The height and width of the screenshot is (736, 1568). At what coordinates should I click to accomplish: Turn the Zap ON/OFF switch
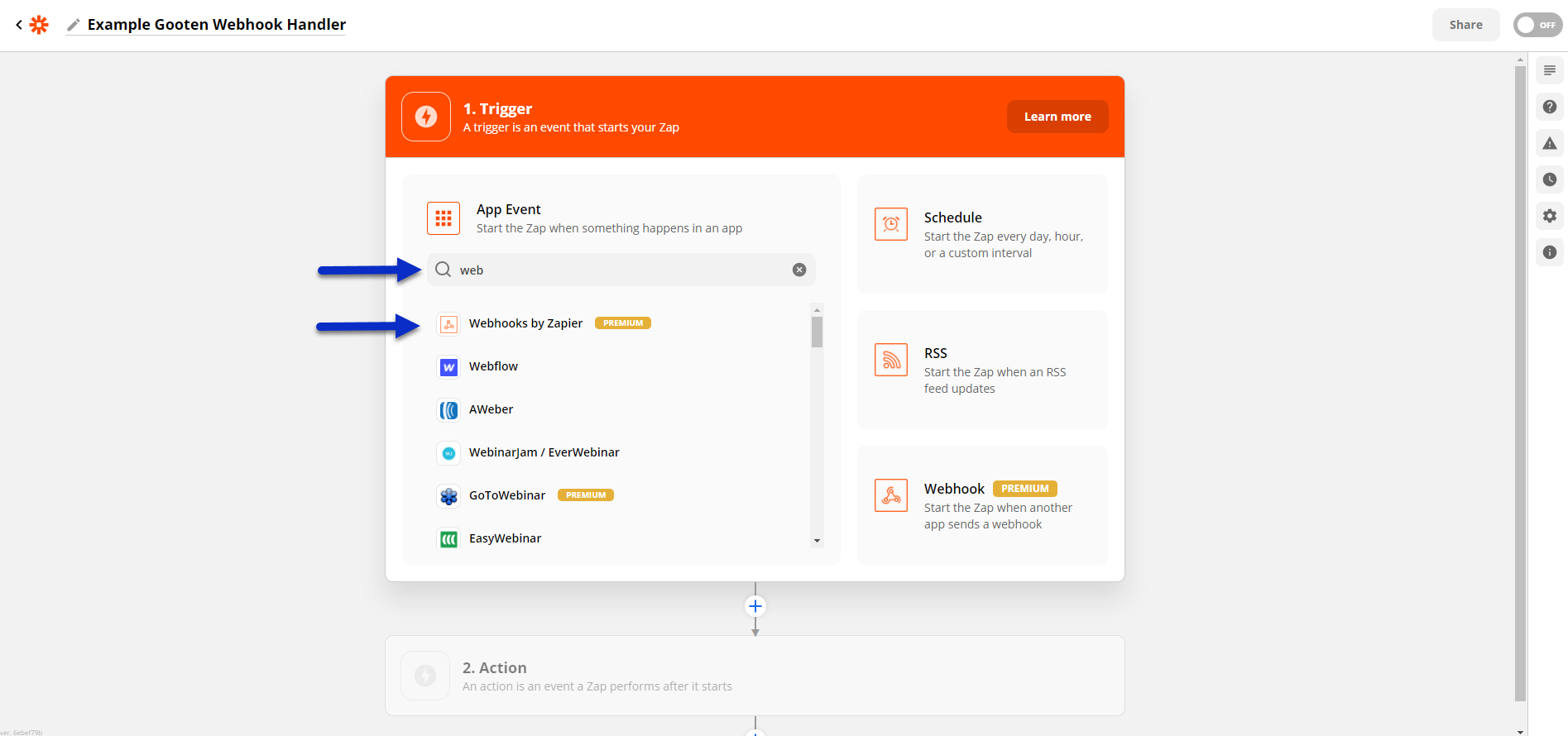coord(1537,25)
